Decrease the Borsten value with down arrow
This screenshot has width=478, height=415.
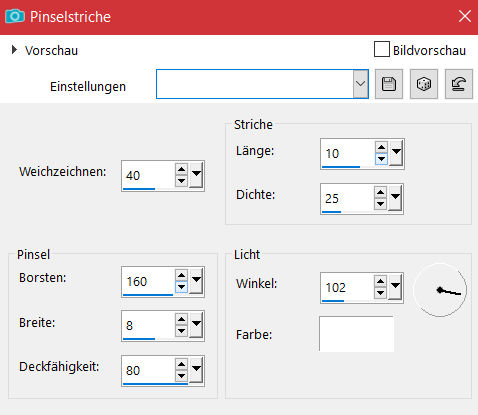pos(181,287)
